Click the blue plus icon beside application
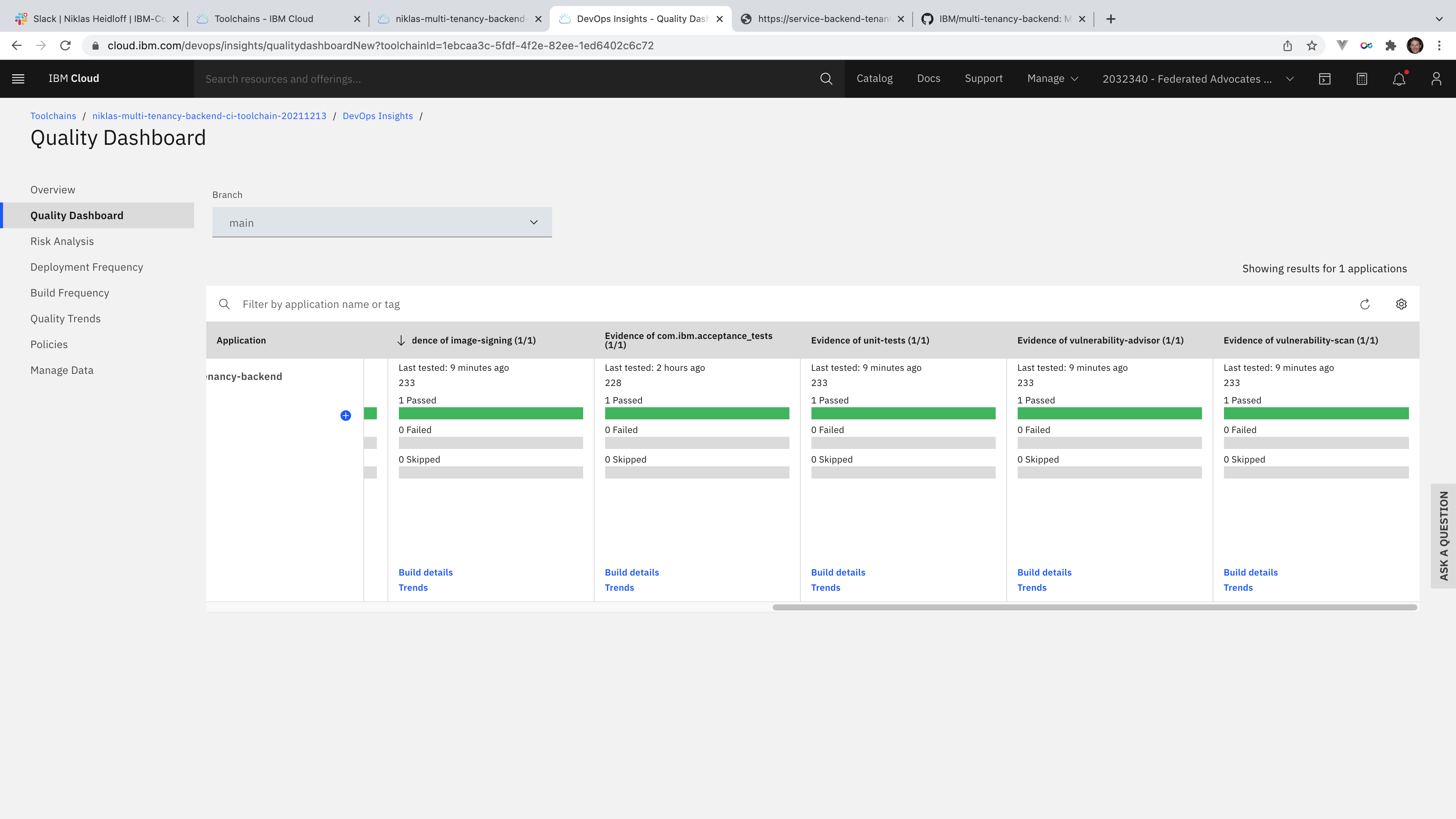1456x819 pixels. tap(345, 416)
